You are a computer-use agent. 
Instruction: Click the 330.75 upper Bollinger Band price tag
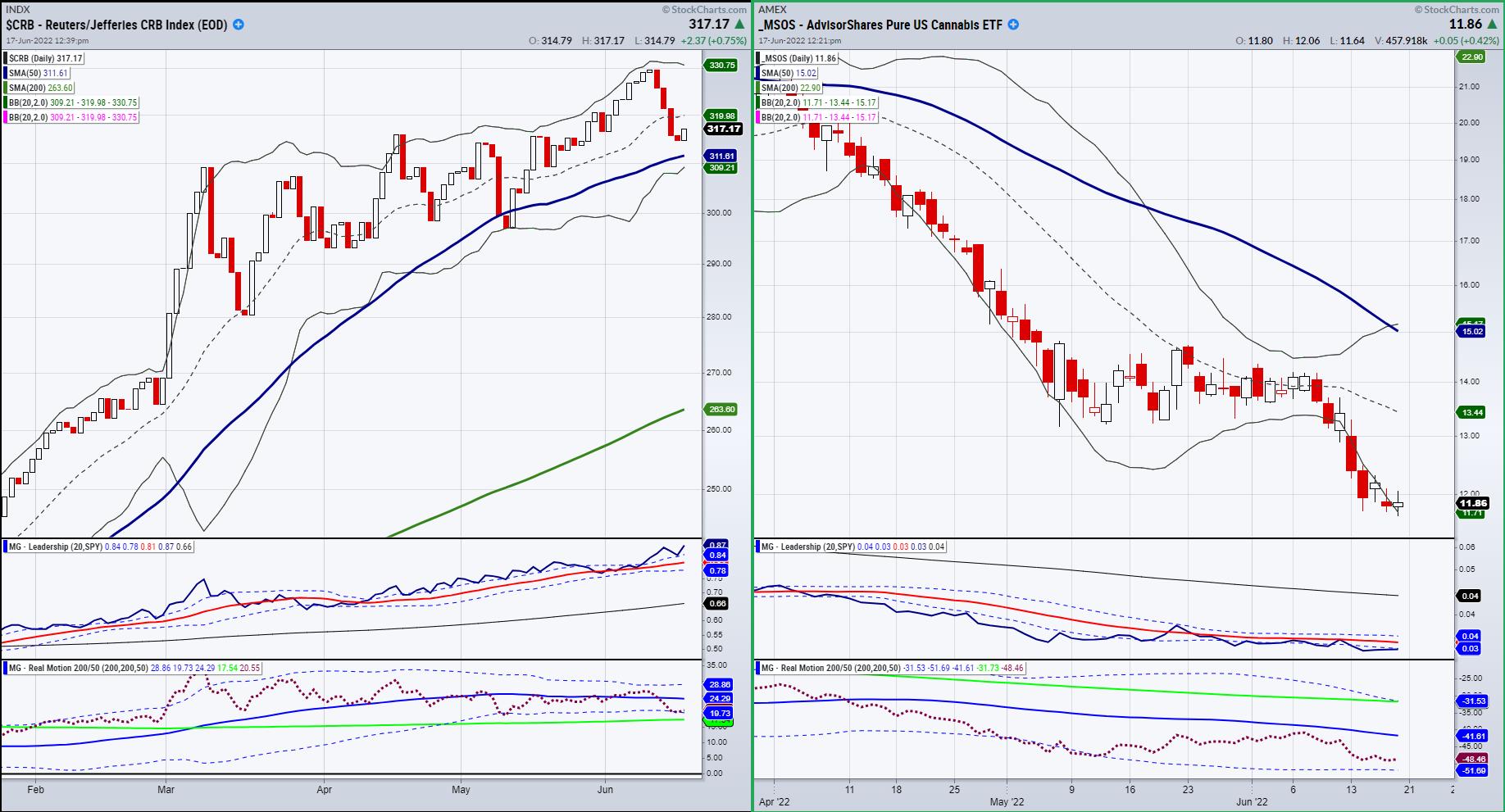click(721, 66)
